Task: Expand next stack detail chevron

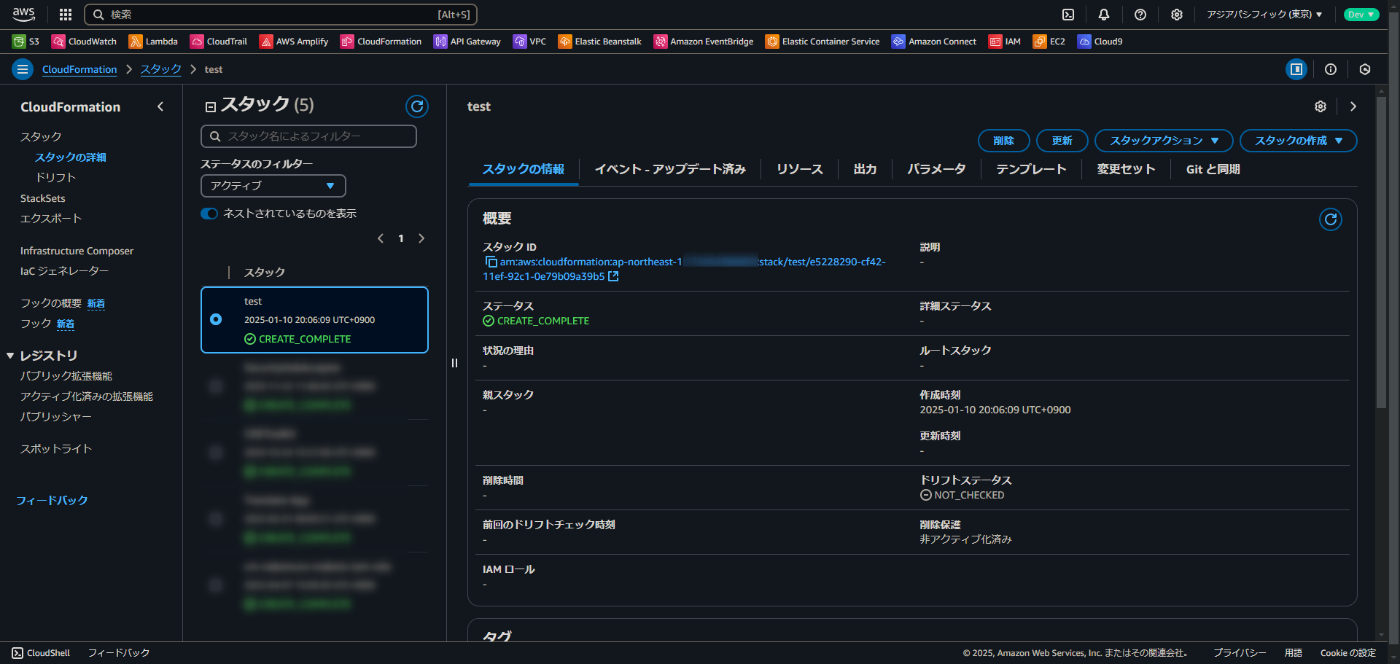Action: coord(1353,106)
